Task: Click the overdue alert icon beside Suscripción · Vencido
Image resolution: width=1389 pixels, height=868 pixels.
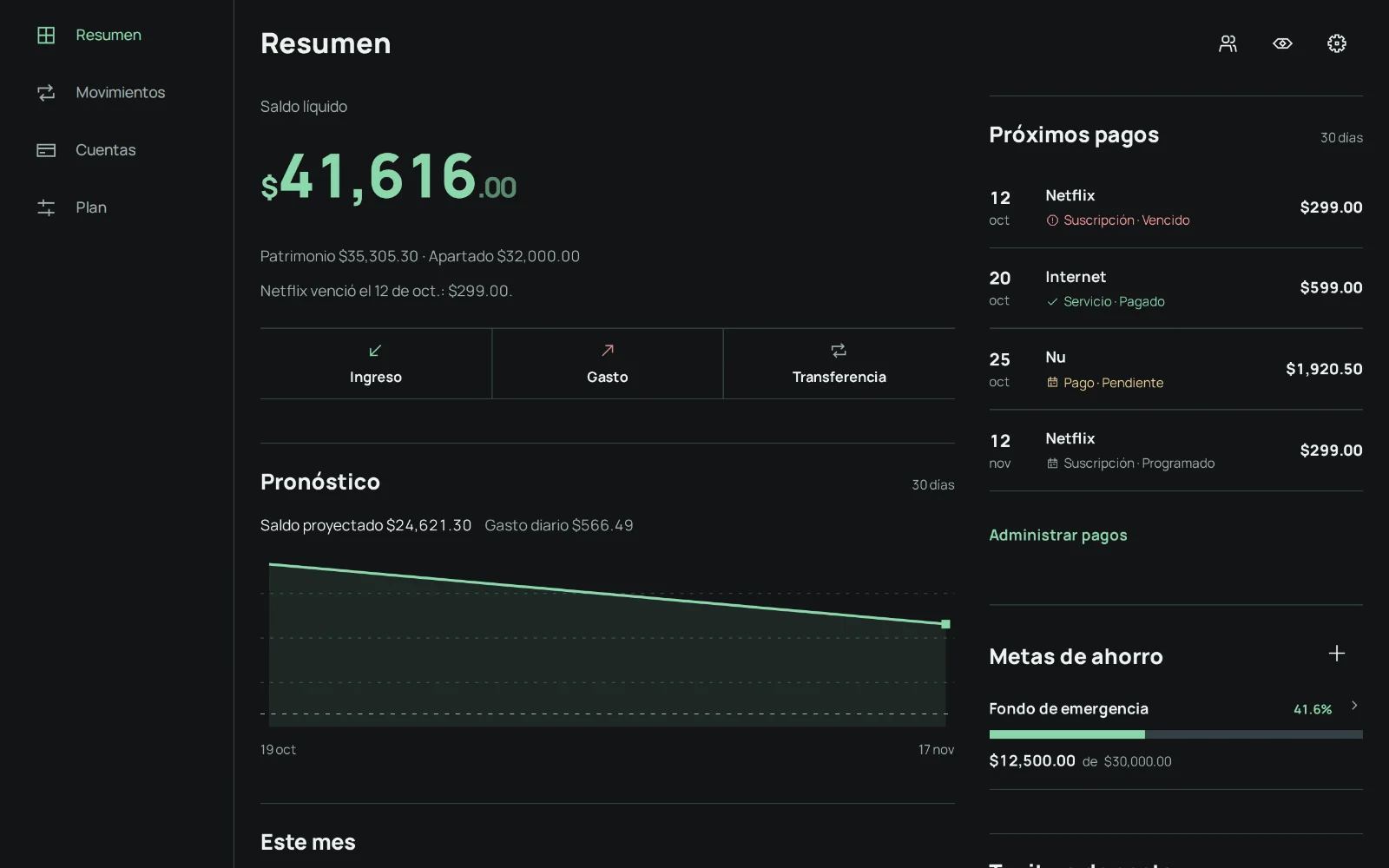Action: [x=1052, y=220]
